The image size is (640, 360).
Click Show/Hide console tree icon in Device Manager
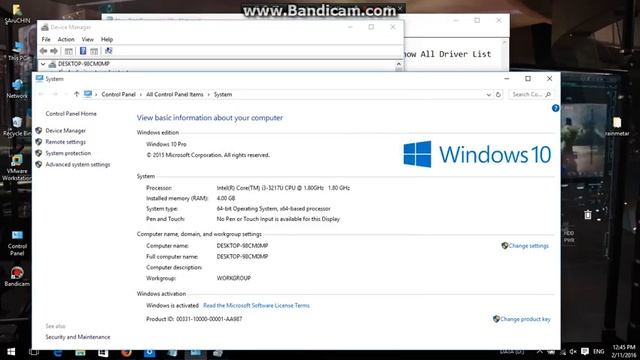pyautogui.click(x=69, y=51)
